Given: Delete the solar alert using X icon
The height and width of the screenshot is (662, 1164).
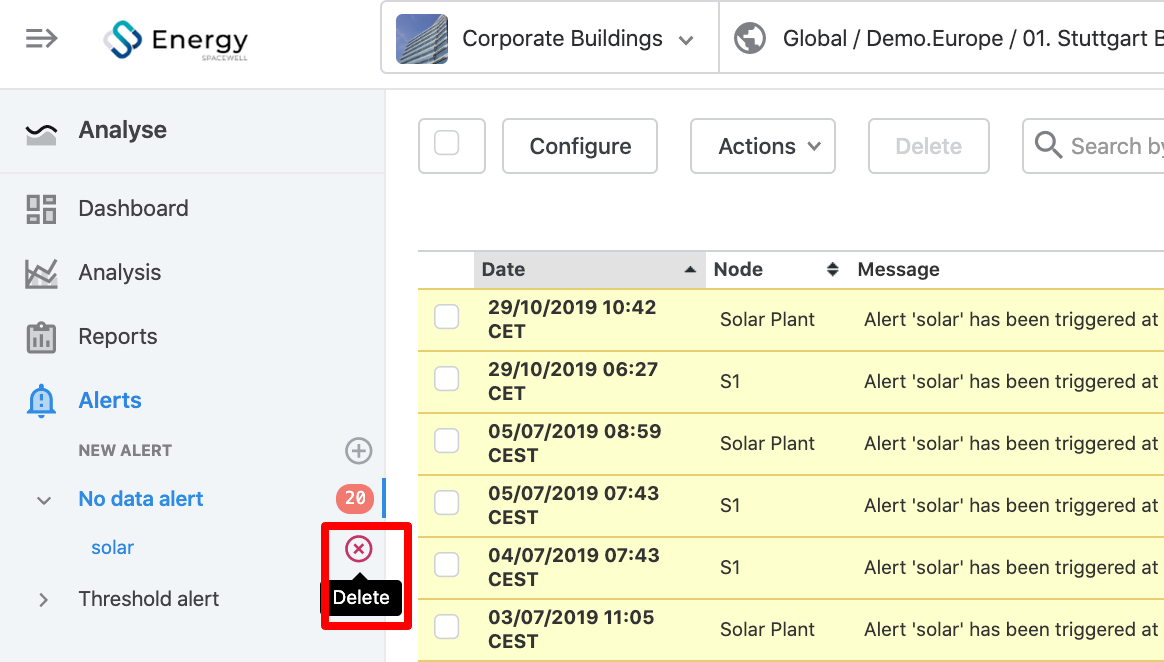Looking at the screenshot, I should [359, 548].
